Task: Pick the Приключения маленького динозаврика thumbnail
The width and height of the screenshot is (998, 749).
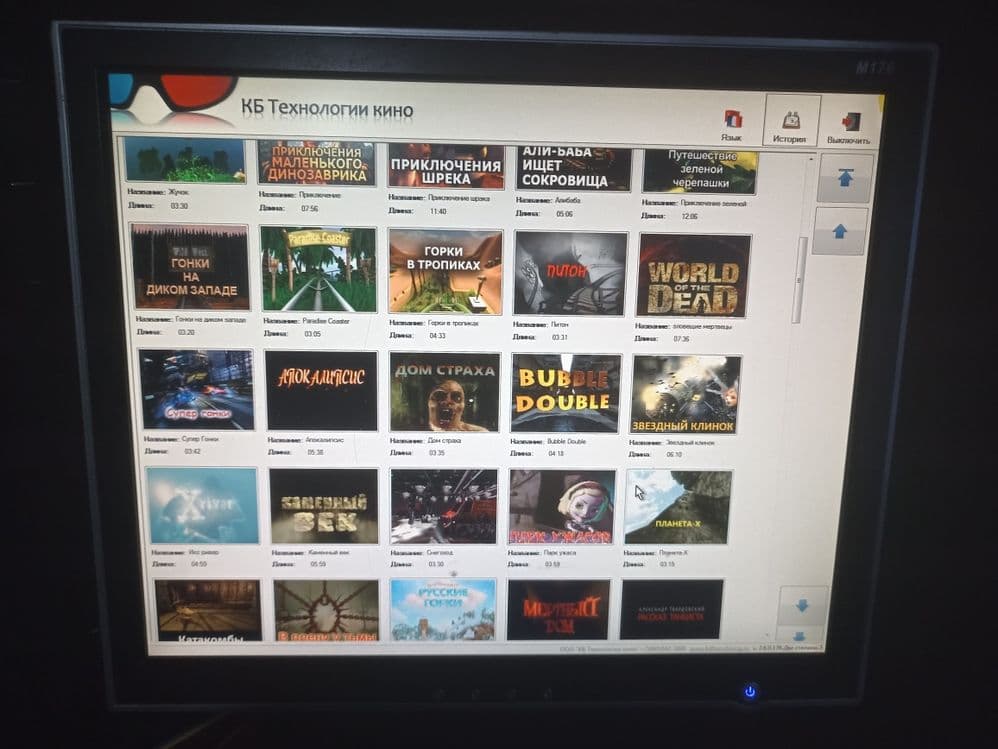Action: [x=317, y=162]
